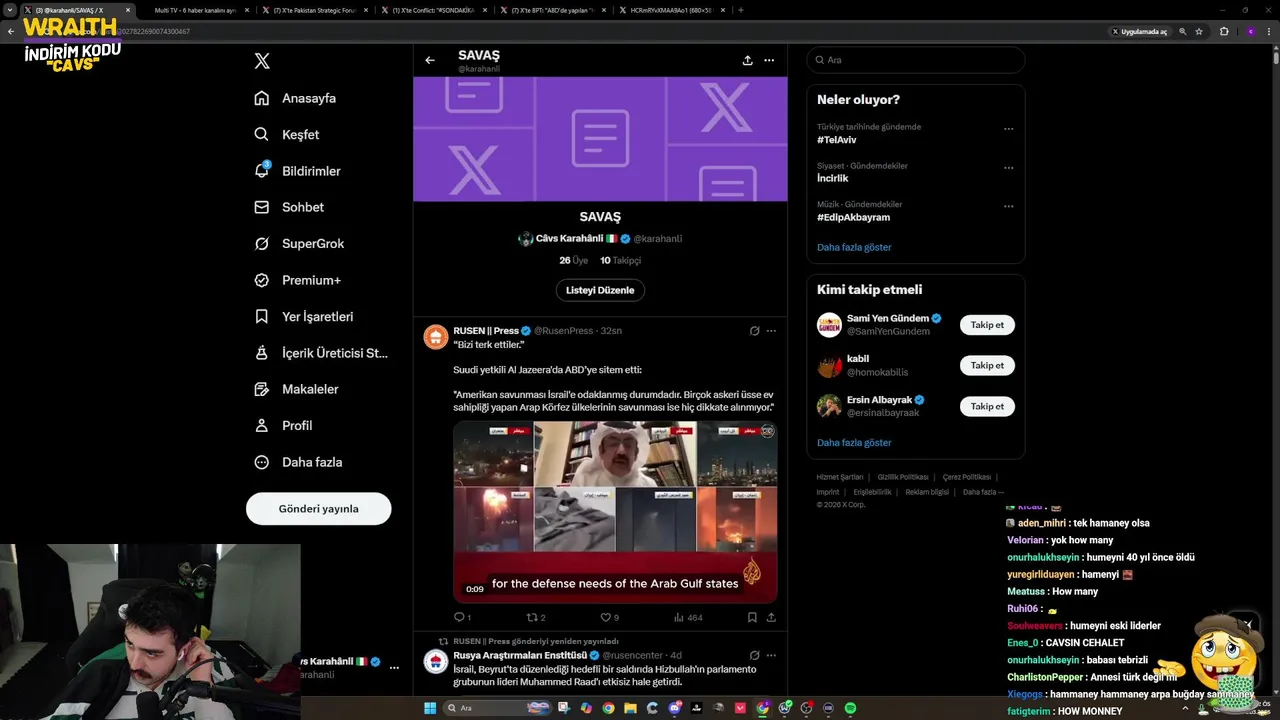The width and height of the screenshot is (1280, 720).
Task: Open account switcher dots near Cävs Karahânlí
Action: tap(394, 667)
